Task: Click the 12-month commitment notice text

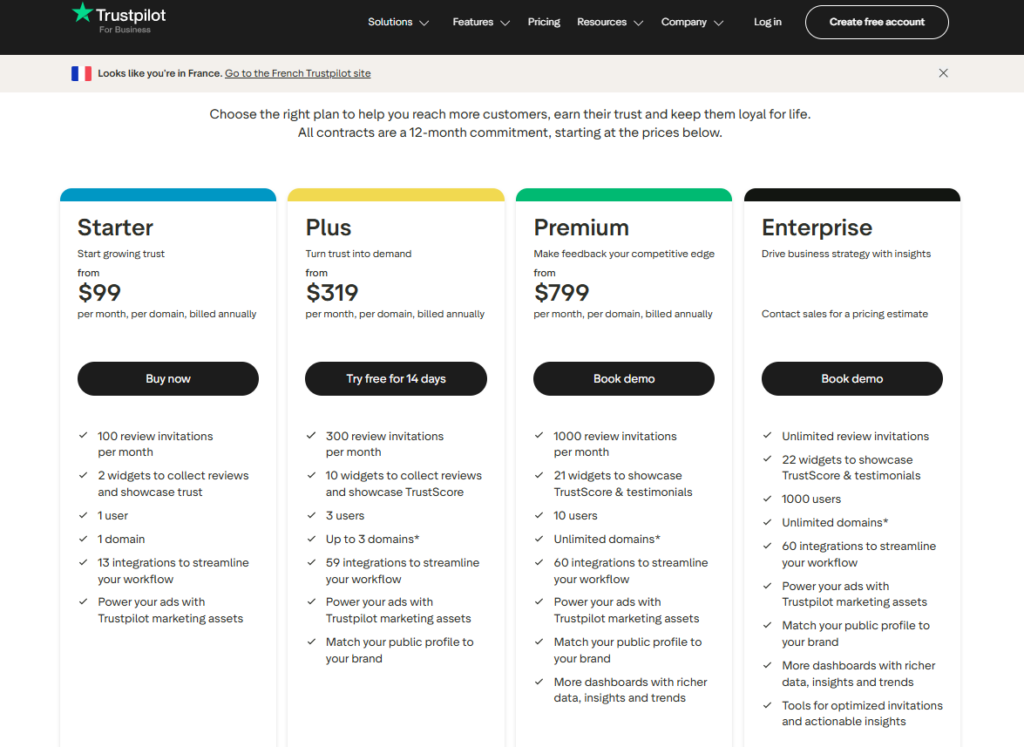Action: tap(510, 133)
